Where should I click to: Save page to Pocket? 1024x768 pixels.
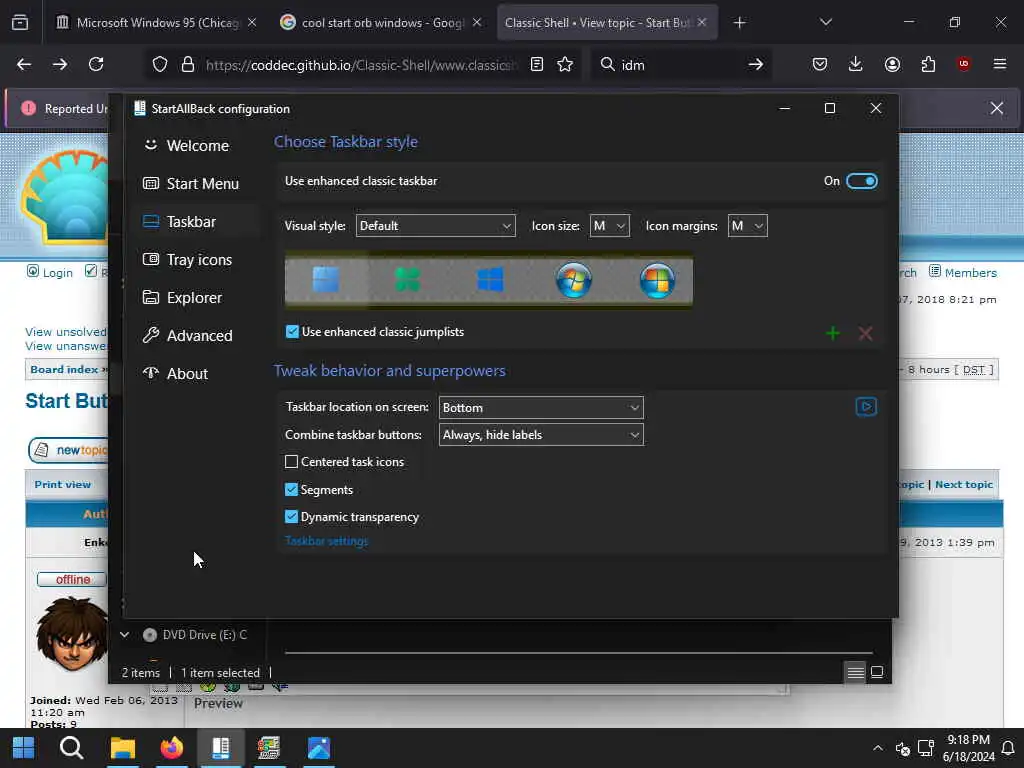click(820, 64)
